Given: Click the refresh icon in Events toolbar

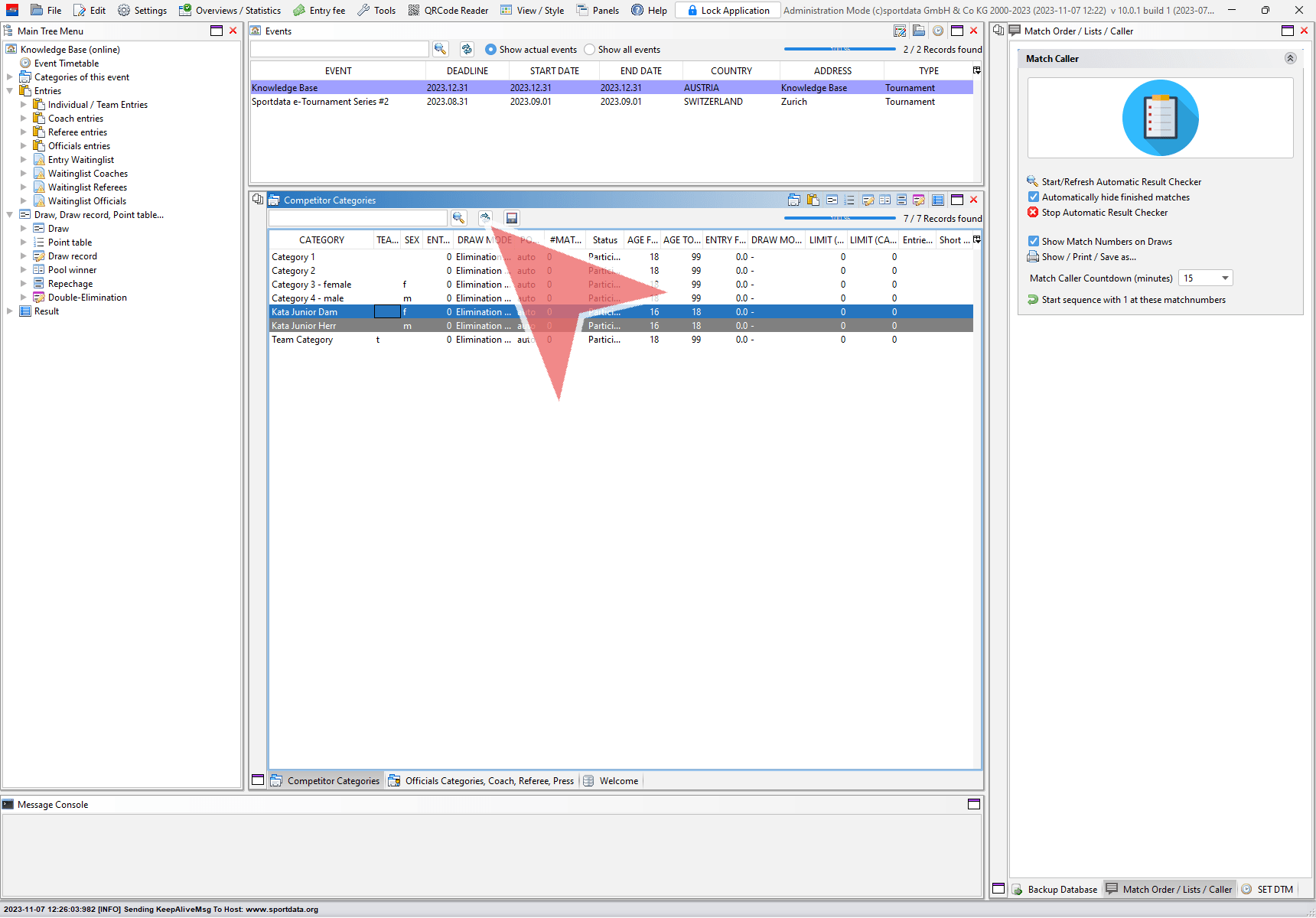Looking at the screenshot, I should [x=466, y=49].
